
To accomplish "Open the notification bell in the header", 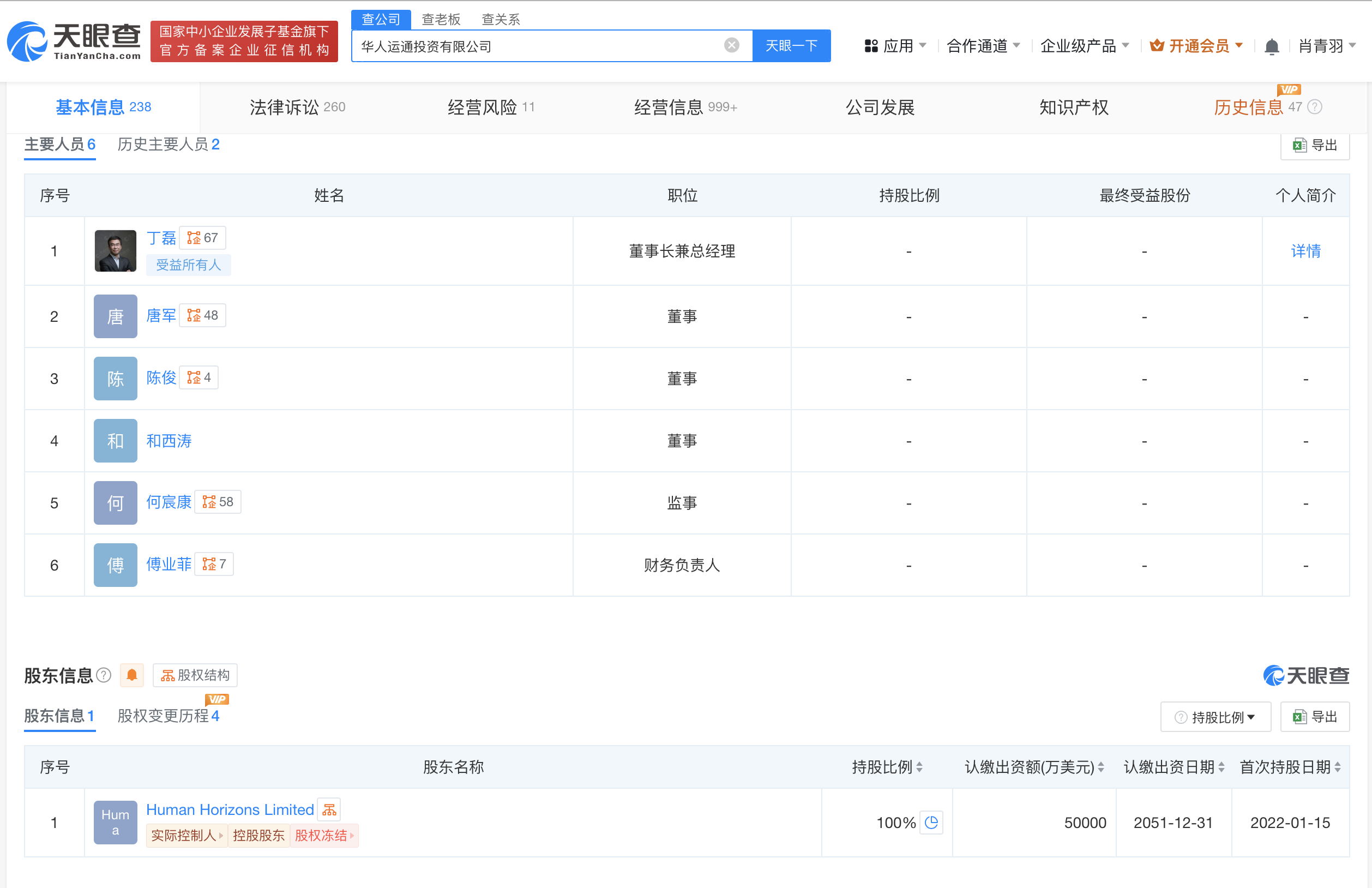I will (x=1271, y=46).
